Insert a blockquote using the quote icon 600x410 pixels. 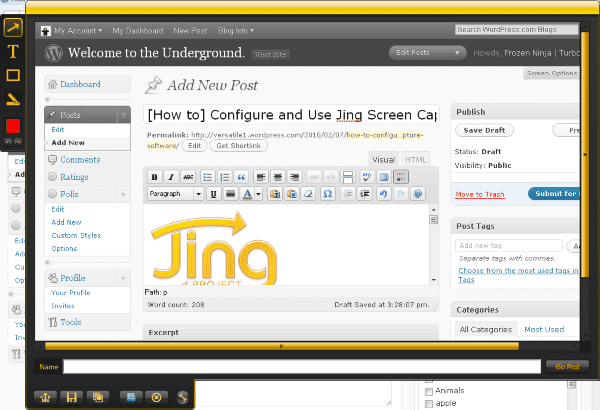pos(241,177)
